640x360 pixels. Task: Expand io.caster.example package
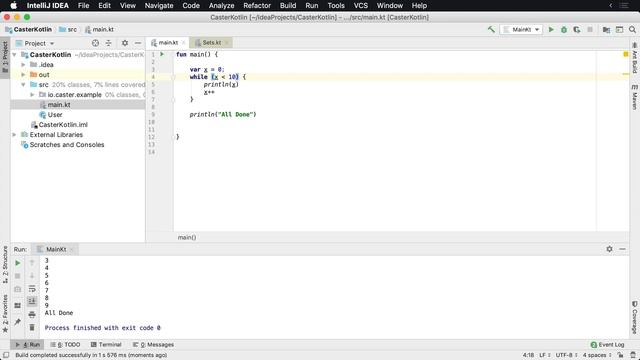tap(32, 95)
